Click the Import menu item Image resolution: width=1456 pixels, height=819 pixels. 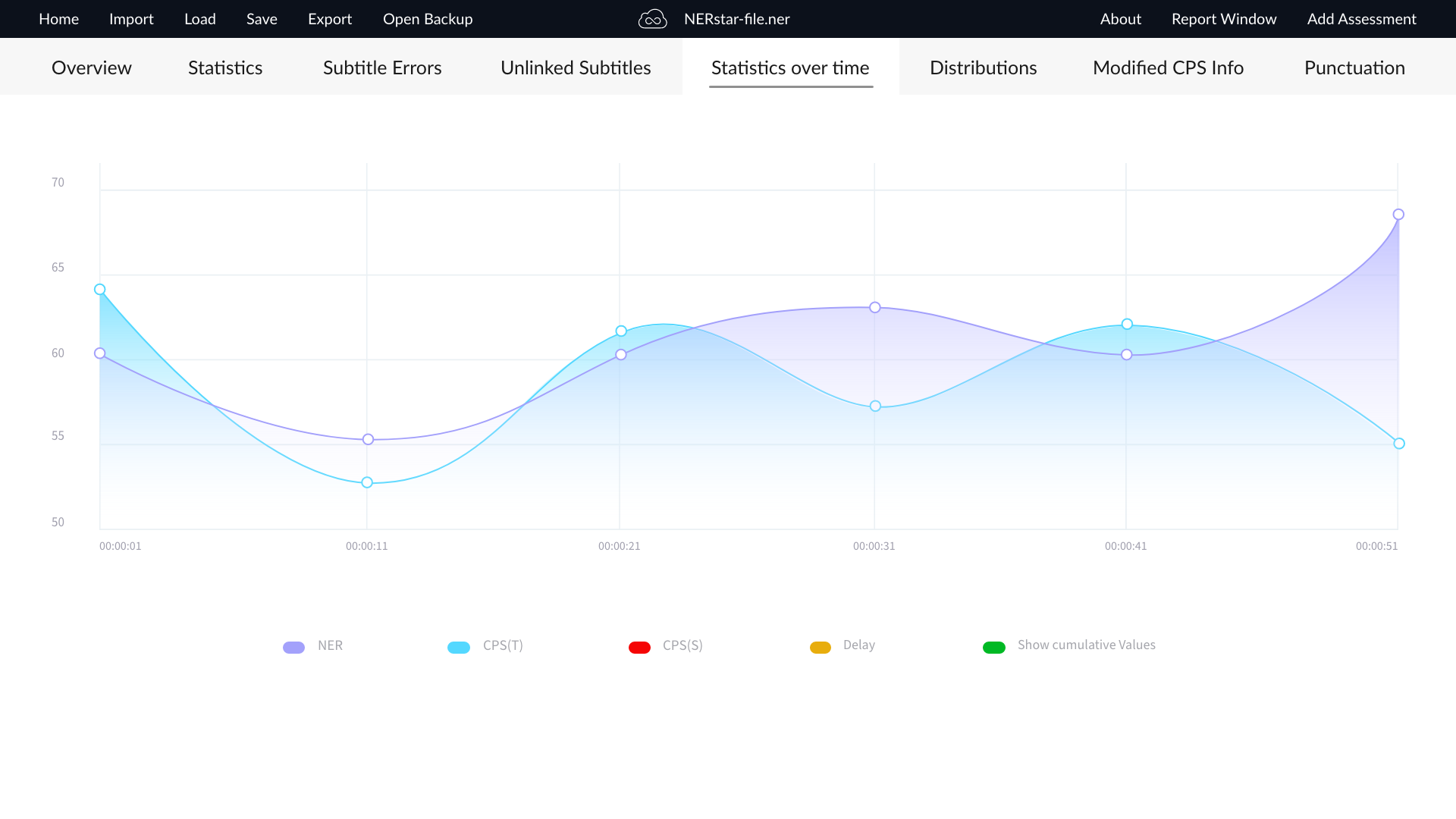pyautogui.click(x=131, y=19)
